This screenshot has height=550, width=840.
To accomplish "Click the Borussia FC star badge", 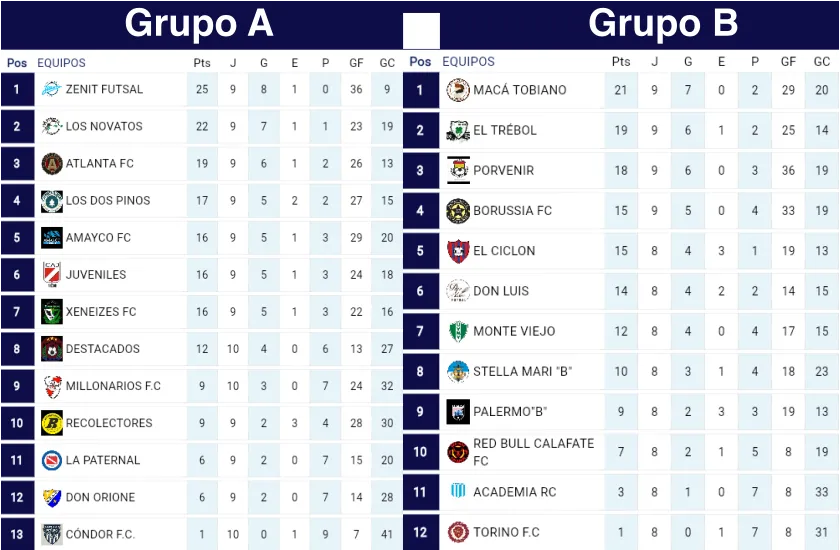I will 458,211.
